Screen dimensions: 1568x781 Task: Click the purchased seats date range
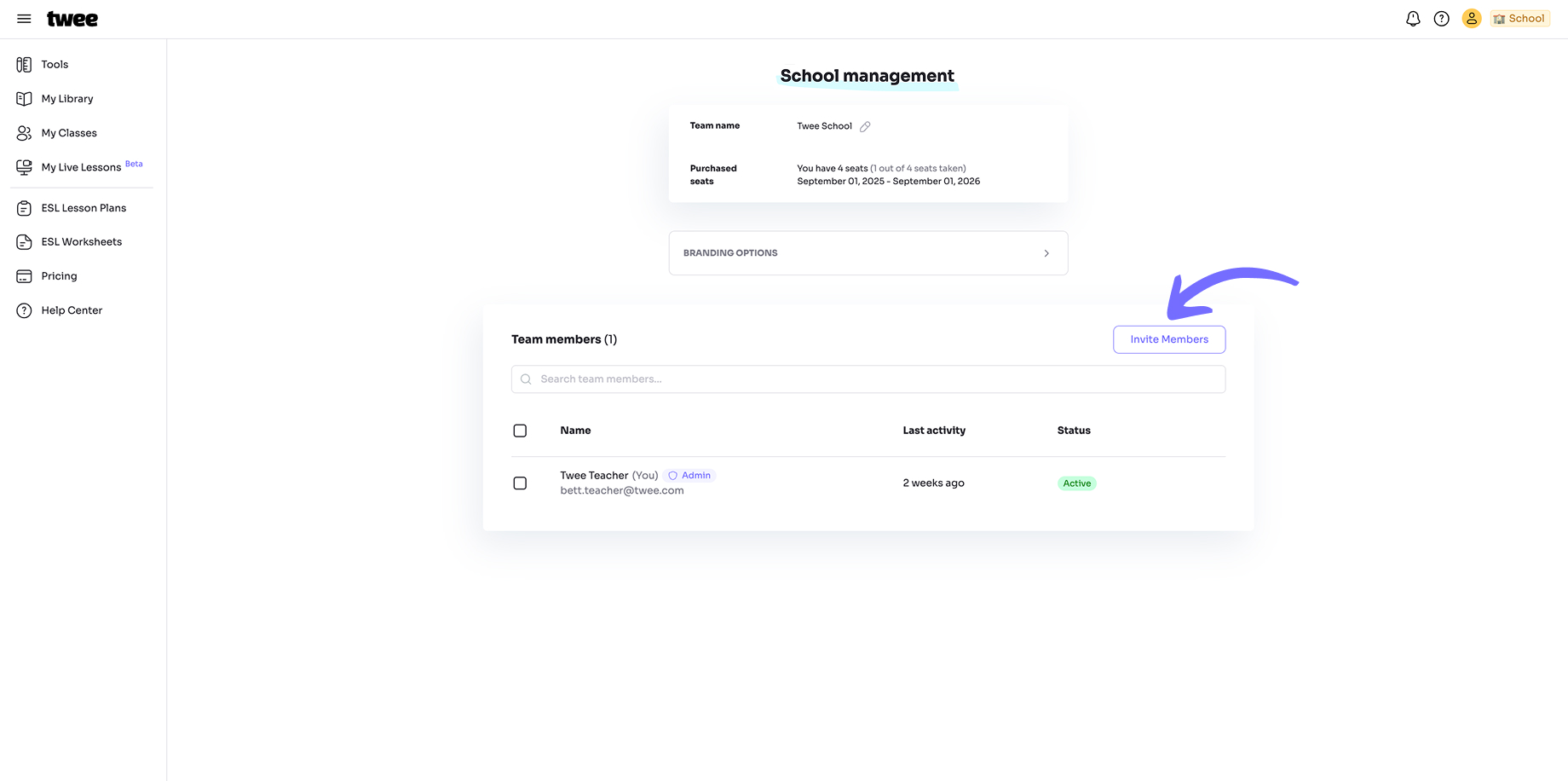tap(888, 182)
